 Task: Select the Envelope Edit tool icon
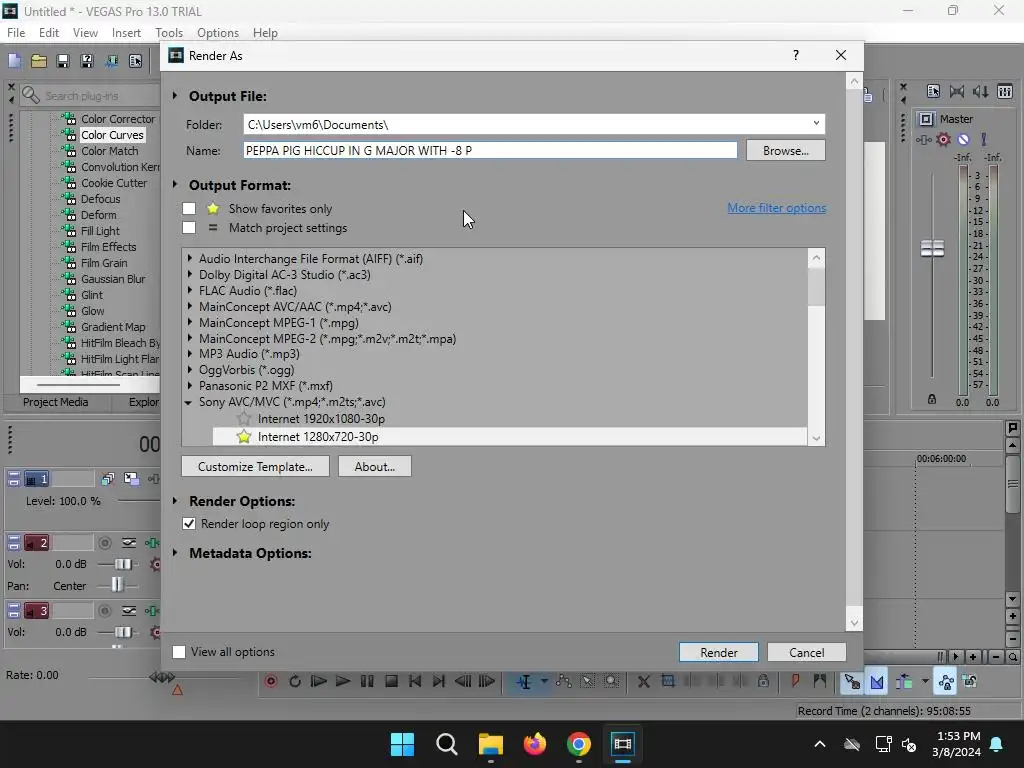pos(564,681)
